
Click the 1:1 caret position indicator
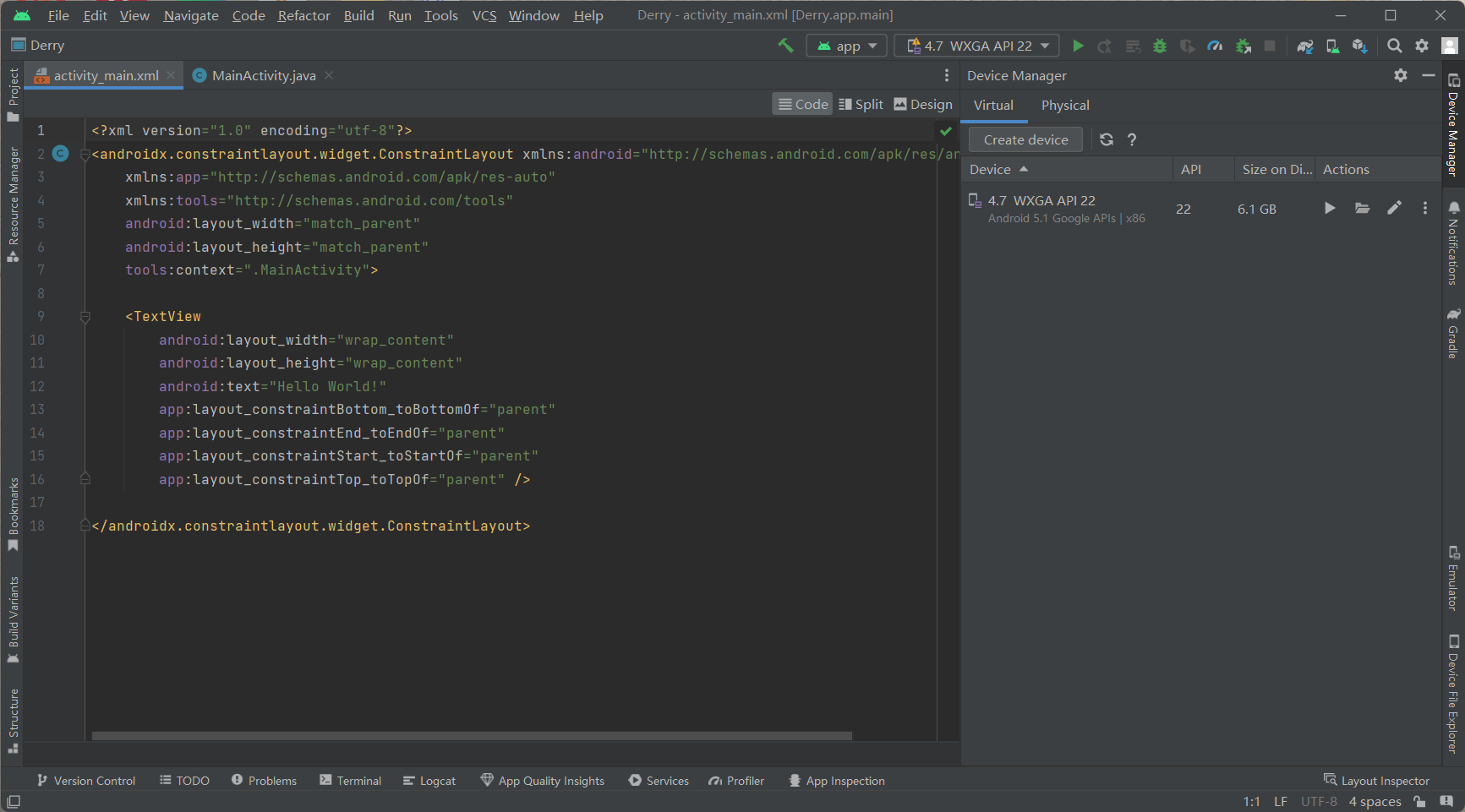pyautogui.click(x=1251, y=801)
